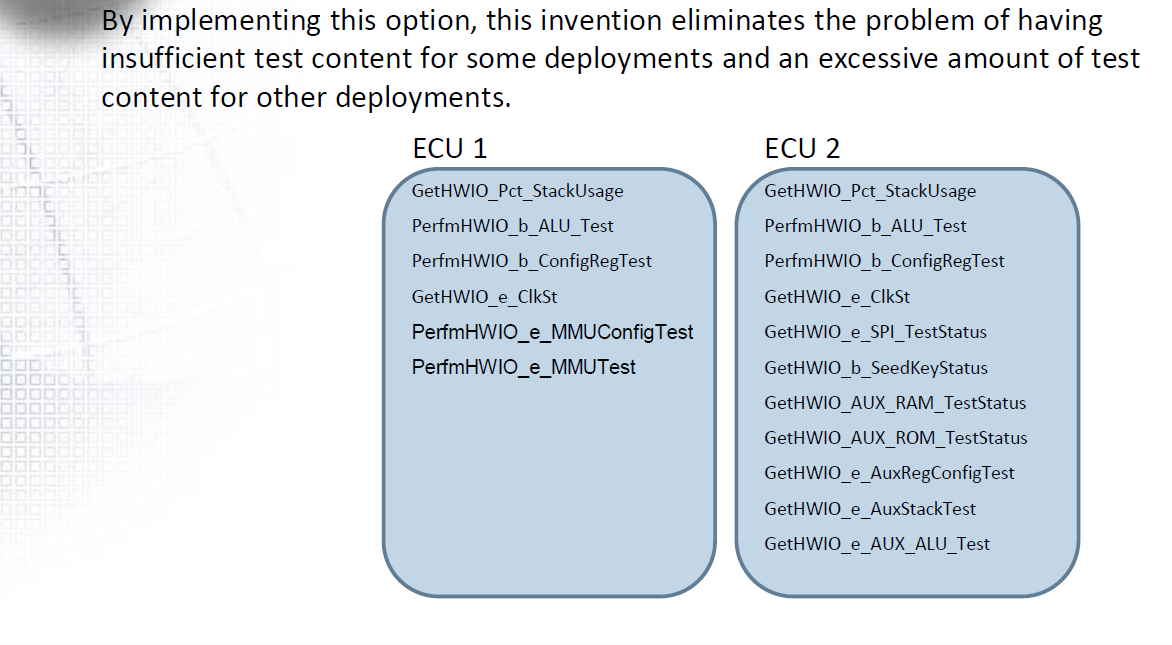Select PerfmHWIO_b_ALU_Test in ECU 1 box
The image size is (1172, 645).
(x=512, y=226)
